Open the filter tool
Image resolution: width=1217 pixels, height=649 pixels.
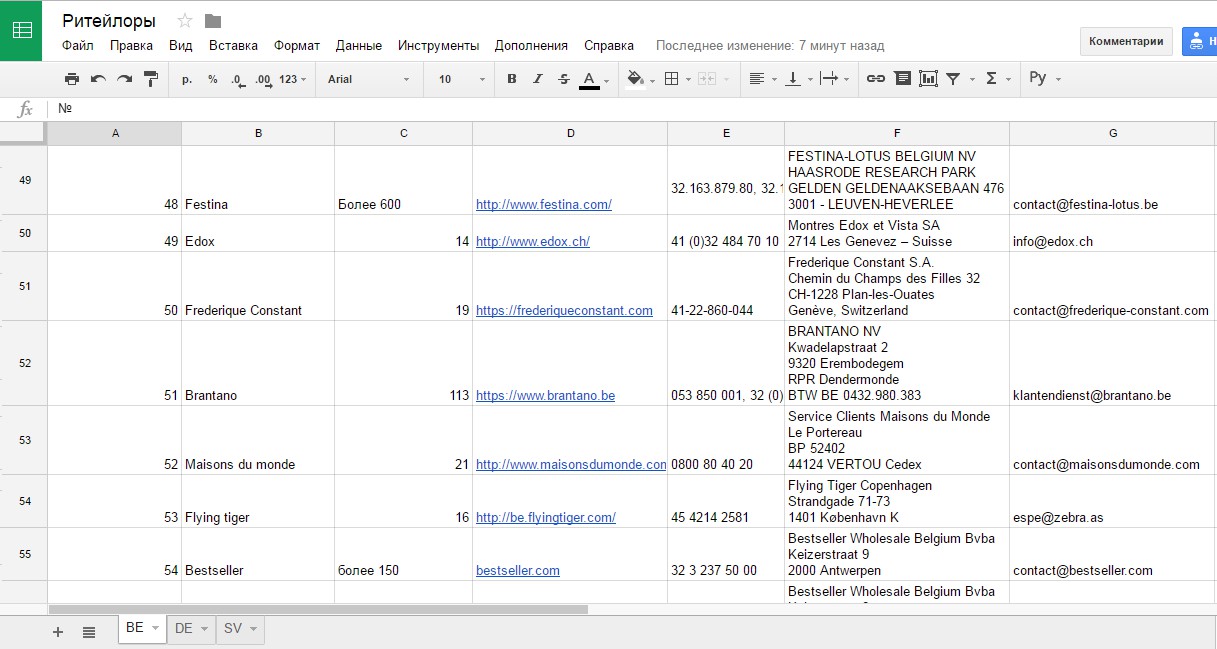coord(958,79)
